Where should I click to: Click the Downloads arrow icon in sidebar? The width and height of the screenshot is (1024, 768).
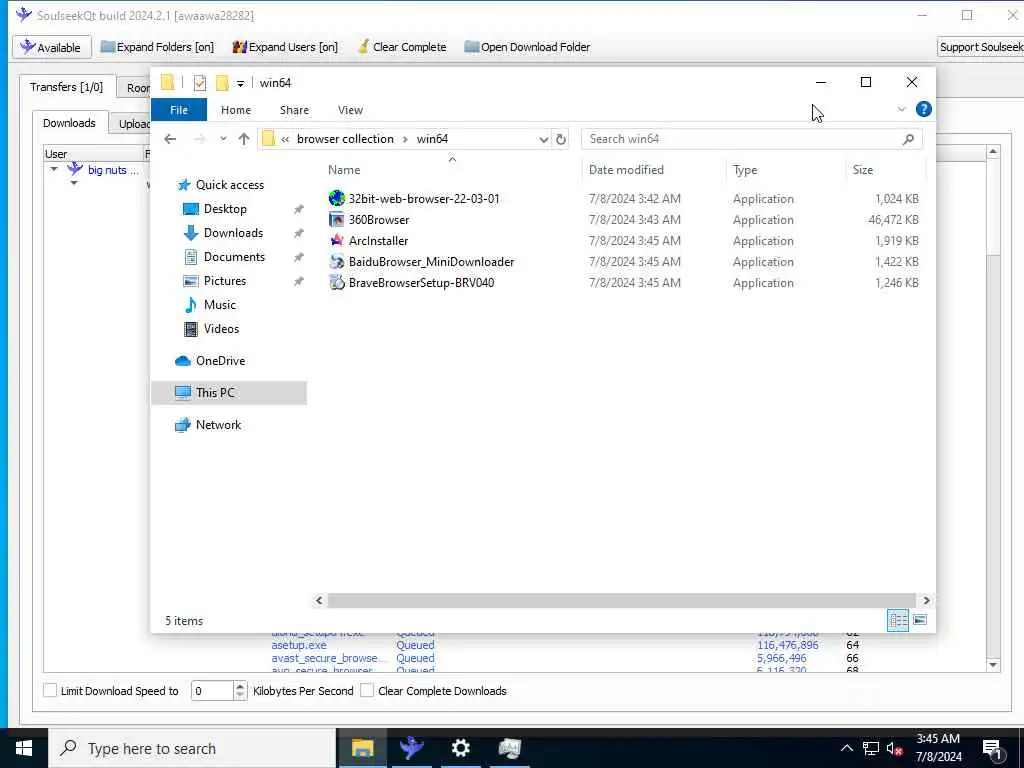coord(191,232)
